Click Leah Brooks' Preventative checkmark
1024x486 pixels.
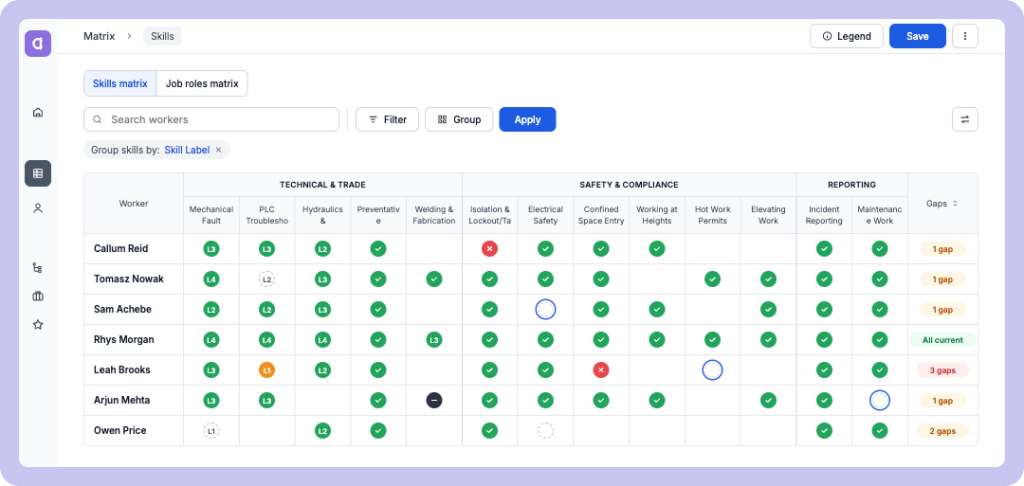pos(378,370)
